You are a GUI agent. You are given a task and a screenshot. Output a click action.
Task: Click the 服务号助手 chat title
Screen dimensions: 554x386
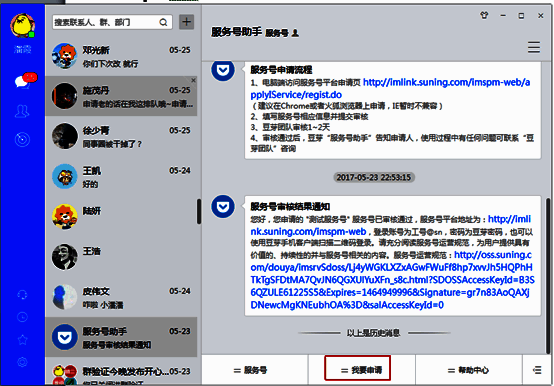click(236, 32)
